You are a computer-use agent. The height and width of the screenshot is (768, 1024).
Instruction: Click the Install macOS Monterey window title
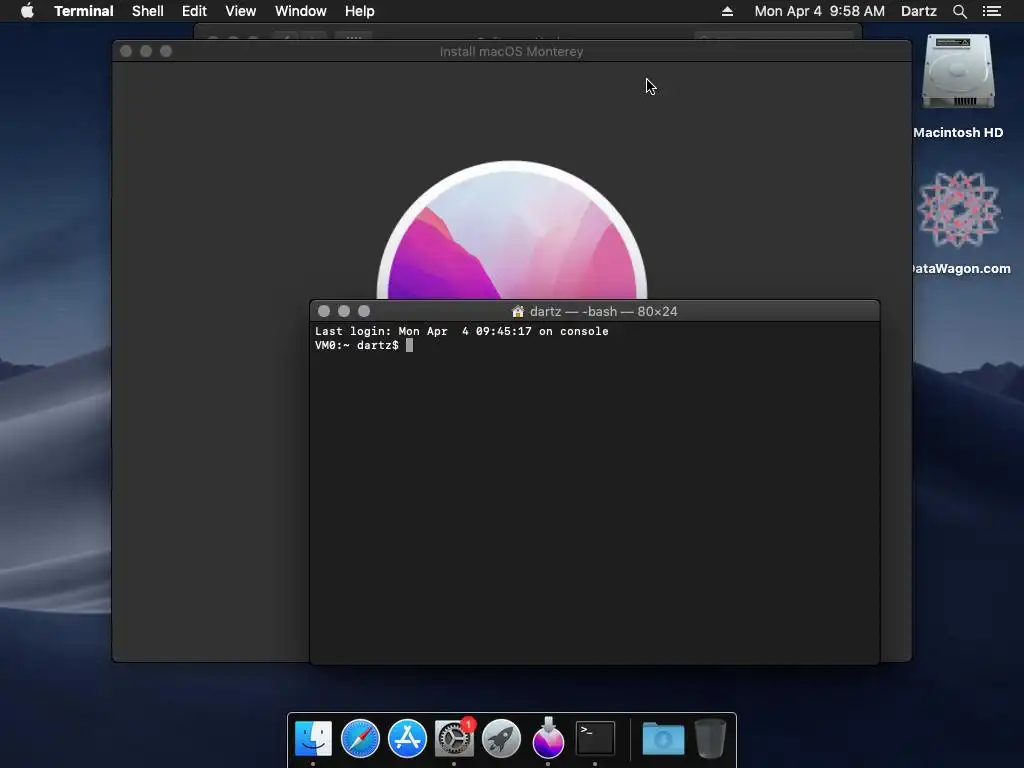511,52
